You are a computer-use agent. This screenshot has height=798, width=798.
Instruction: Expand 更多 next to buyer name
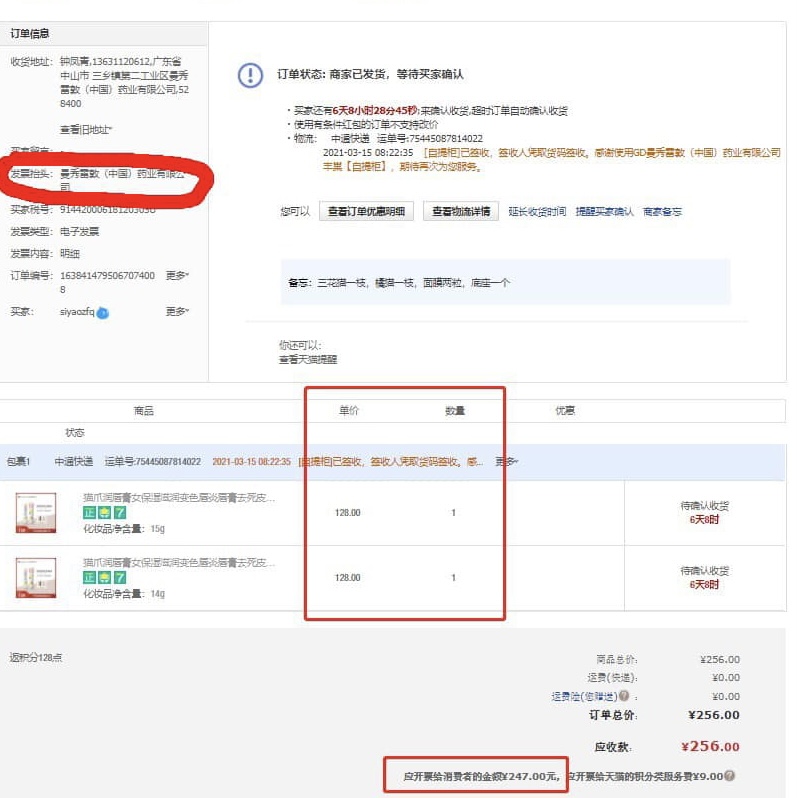(177, 312)
